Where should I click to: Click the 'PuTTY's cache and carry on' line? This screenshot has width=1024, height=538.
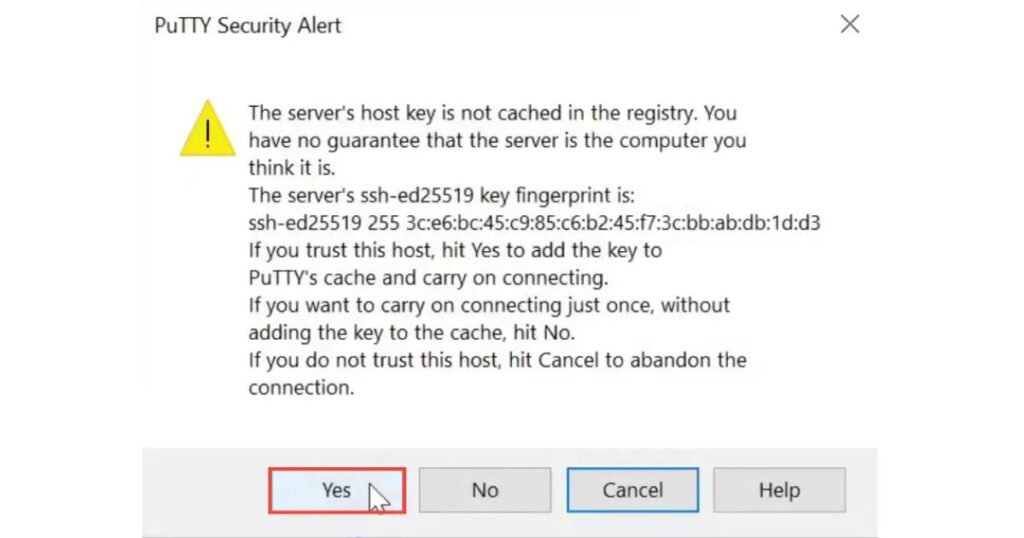pos(428,277)
